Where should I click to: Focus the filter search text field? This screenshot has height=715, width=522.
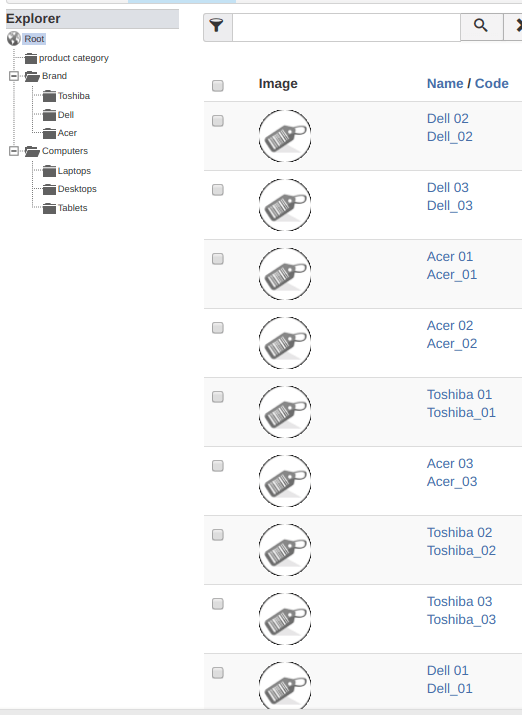click(x=346, y=27)
